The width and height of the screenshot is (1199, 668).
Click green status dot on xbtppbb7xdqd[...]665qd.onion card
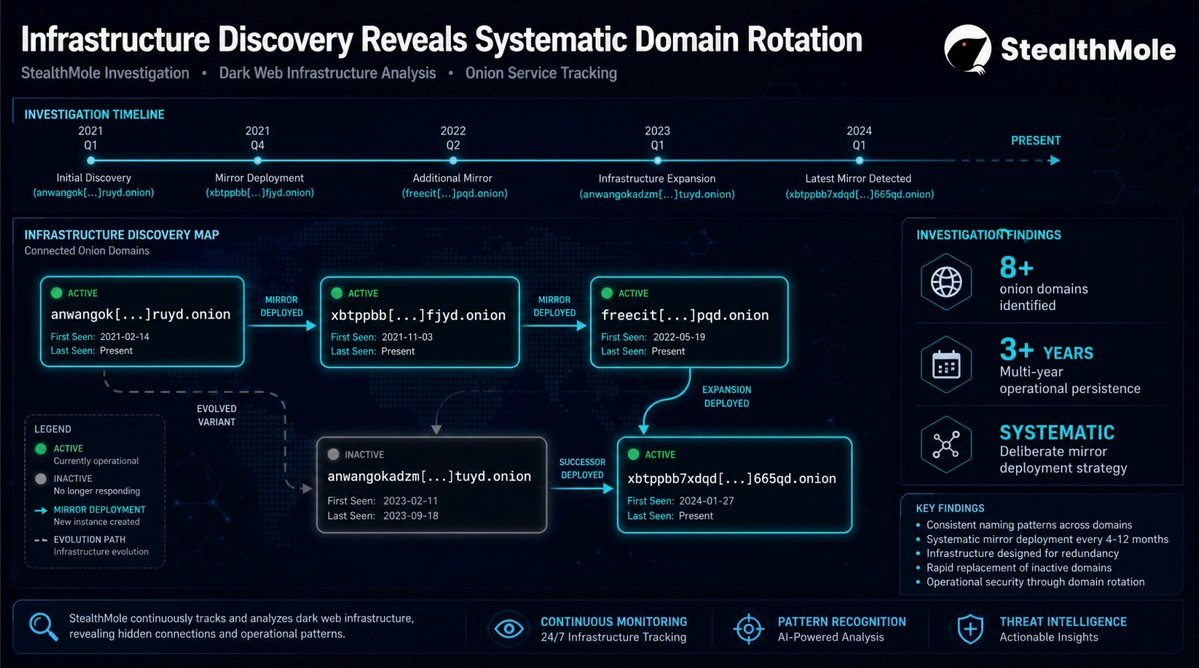point(633,454)
